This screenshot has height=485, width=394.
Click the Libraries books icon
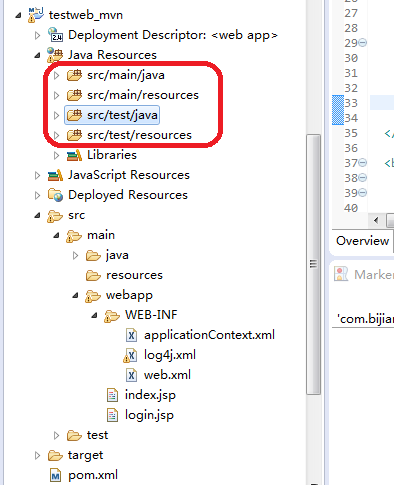click(74, 155)
